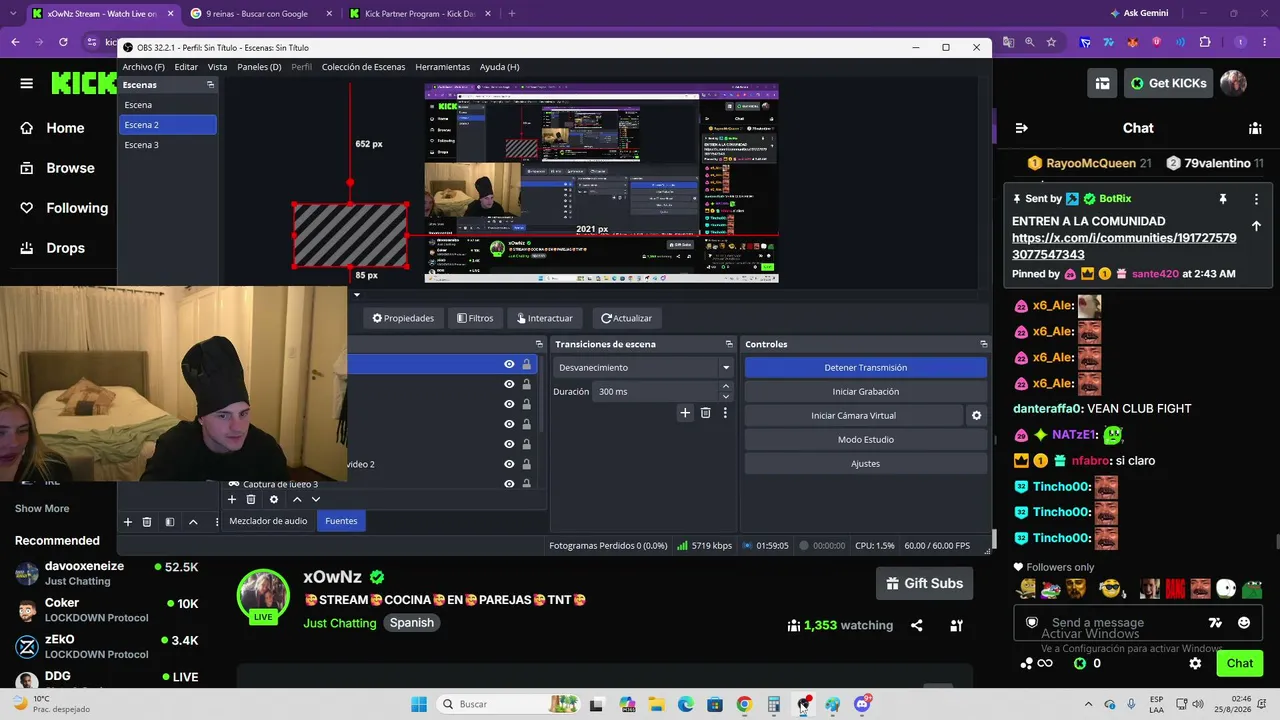The height and width of the screenshot is (720, 1280).
Task: Select Escena 3 in the scenes list
Action: click(x=168, y=145)
